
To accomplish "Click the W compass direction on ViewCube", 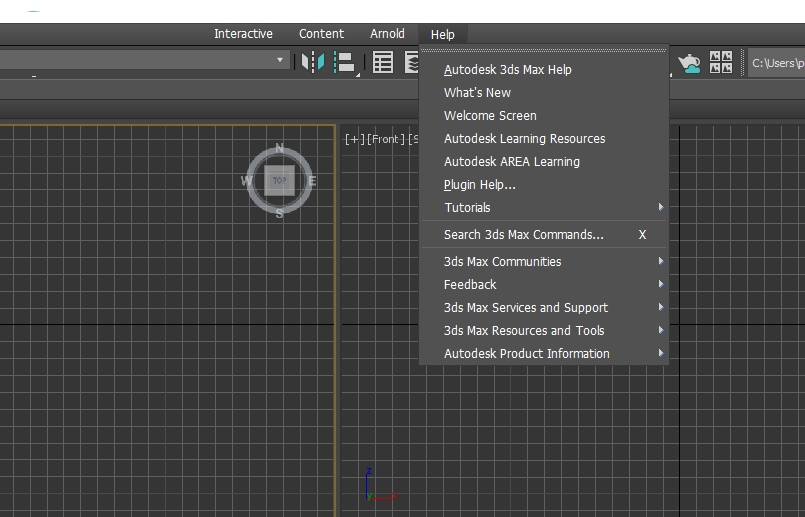I will (x=246, y=181).
